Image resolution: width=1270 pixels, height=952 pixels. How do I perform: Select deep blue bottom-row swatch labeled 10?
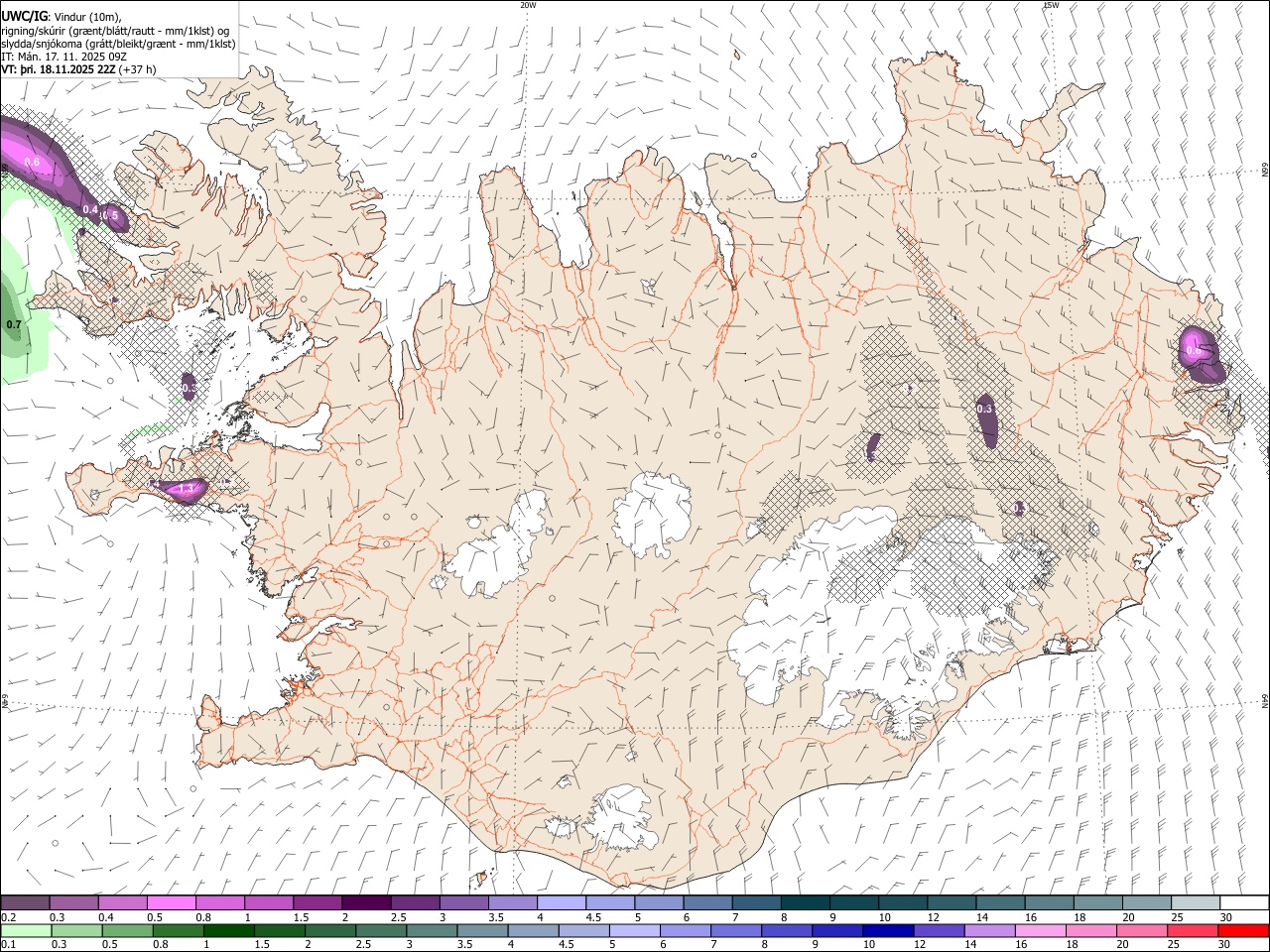tap(888, 930)
